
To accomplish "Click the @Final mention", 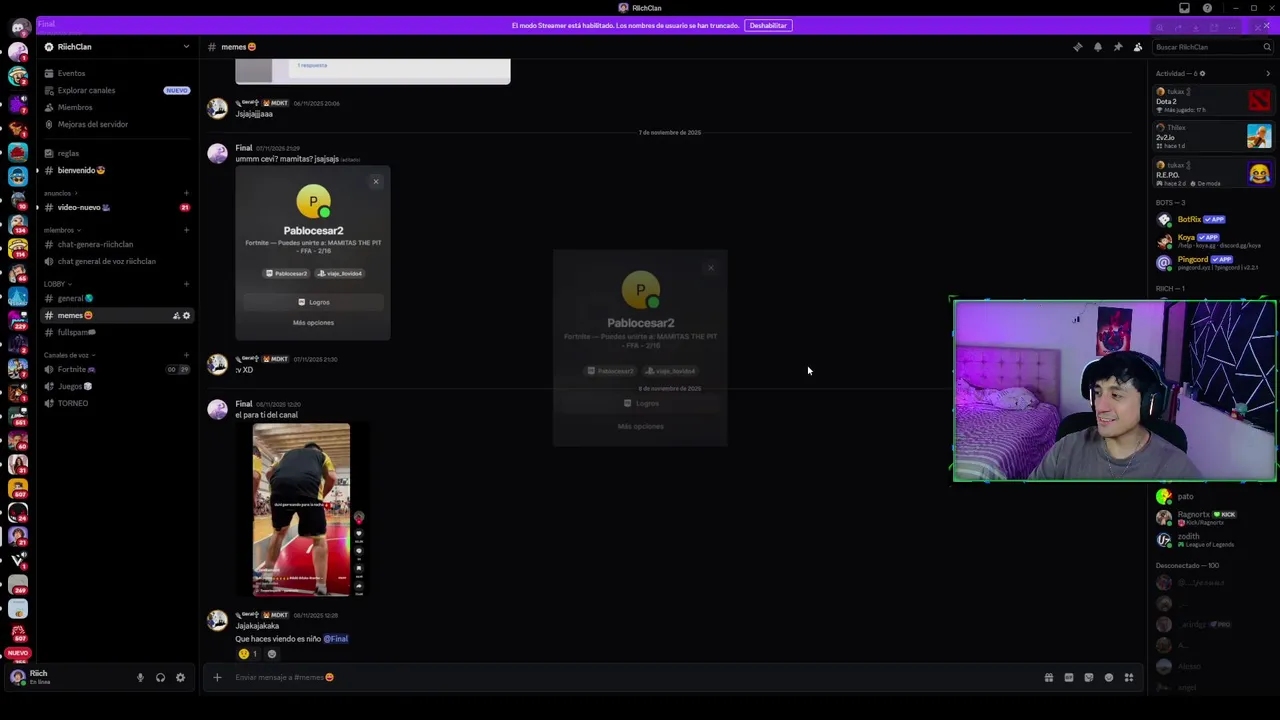I will pyautogui.click(x=336, y=639).
